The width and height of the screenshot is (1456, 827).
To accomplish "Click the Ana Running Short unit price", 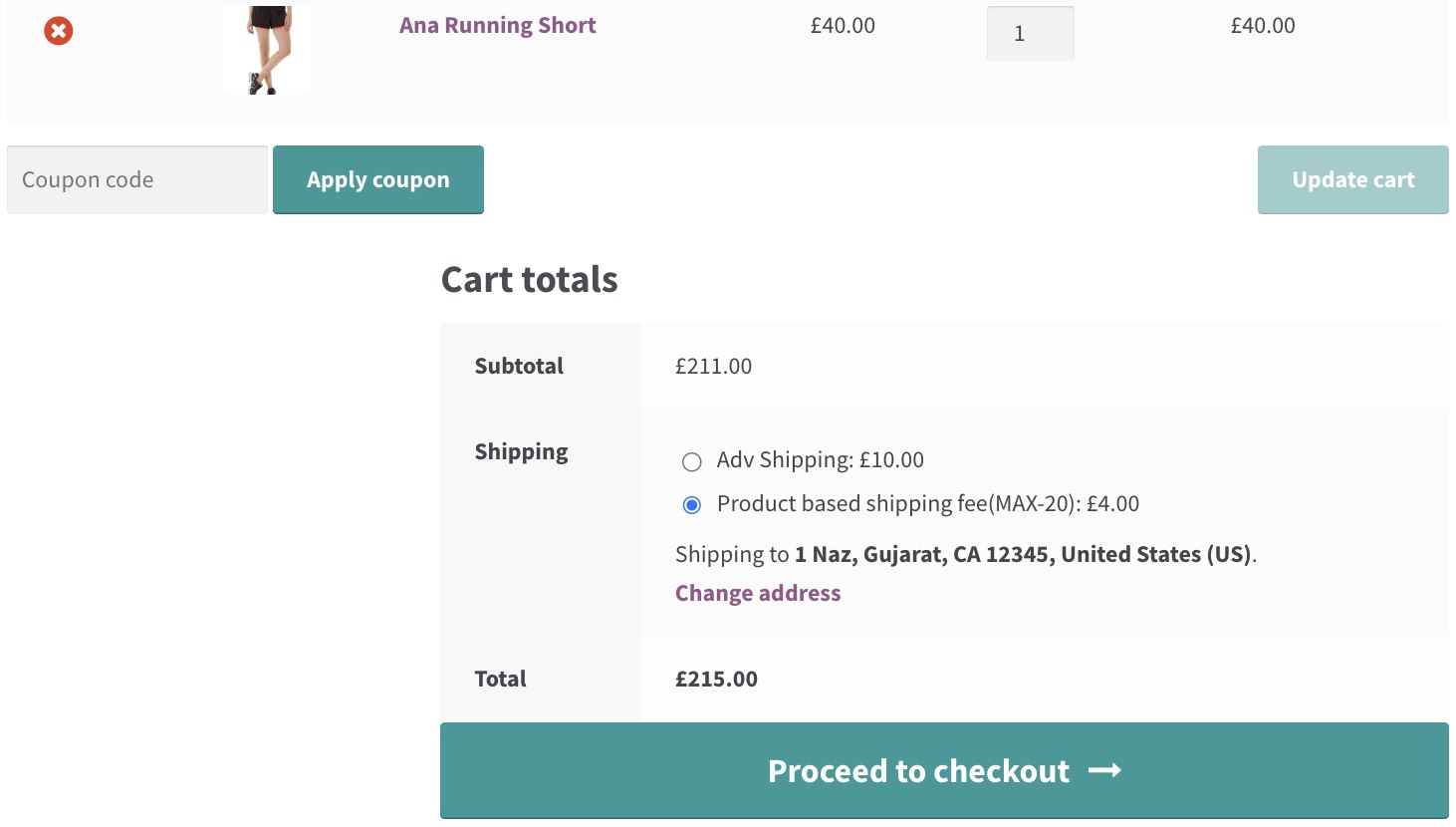I will click(843, 26).
